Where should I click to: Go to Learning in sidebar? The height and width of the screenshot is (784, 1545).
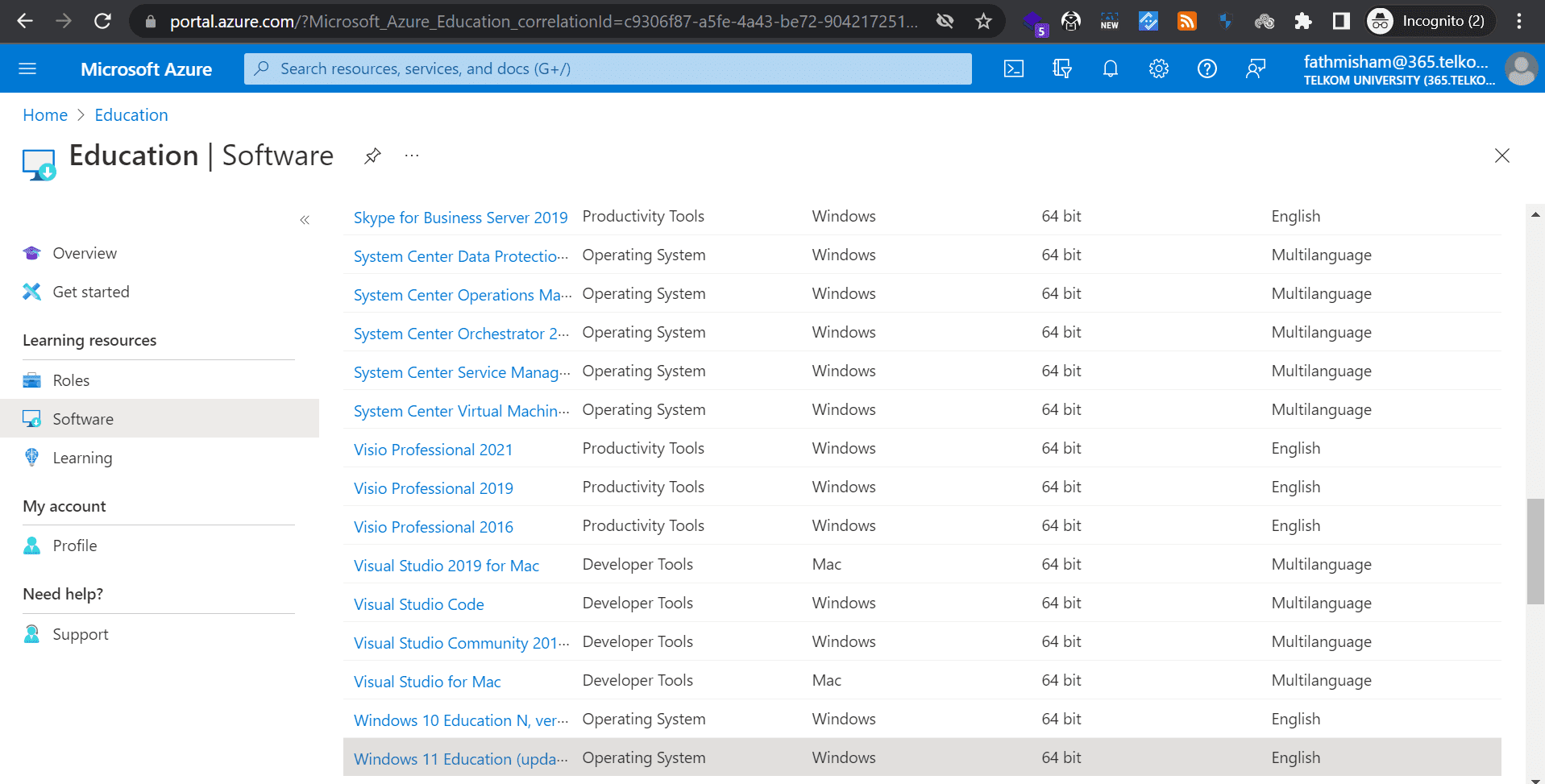coord(82,458)
